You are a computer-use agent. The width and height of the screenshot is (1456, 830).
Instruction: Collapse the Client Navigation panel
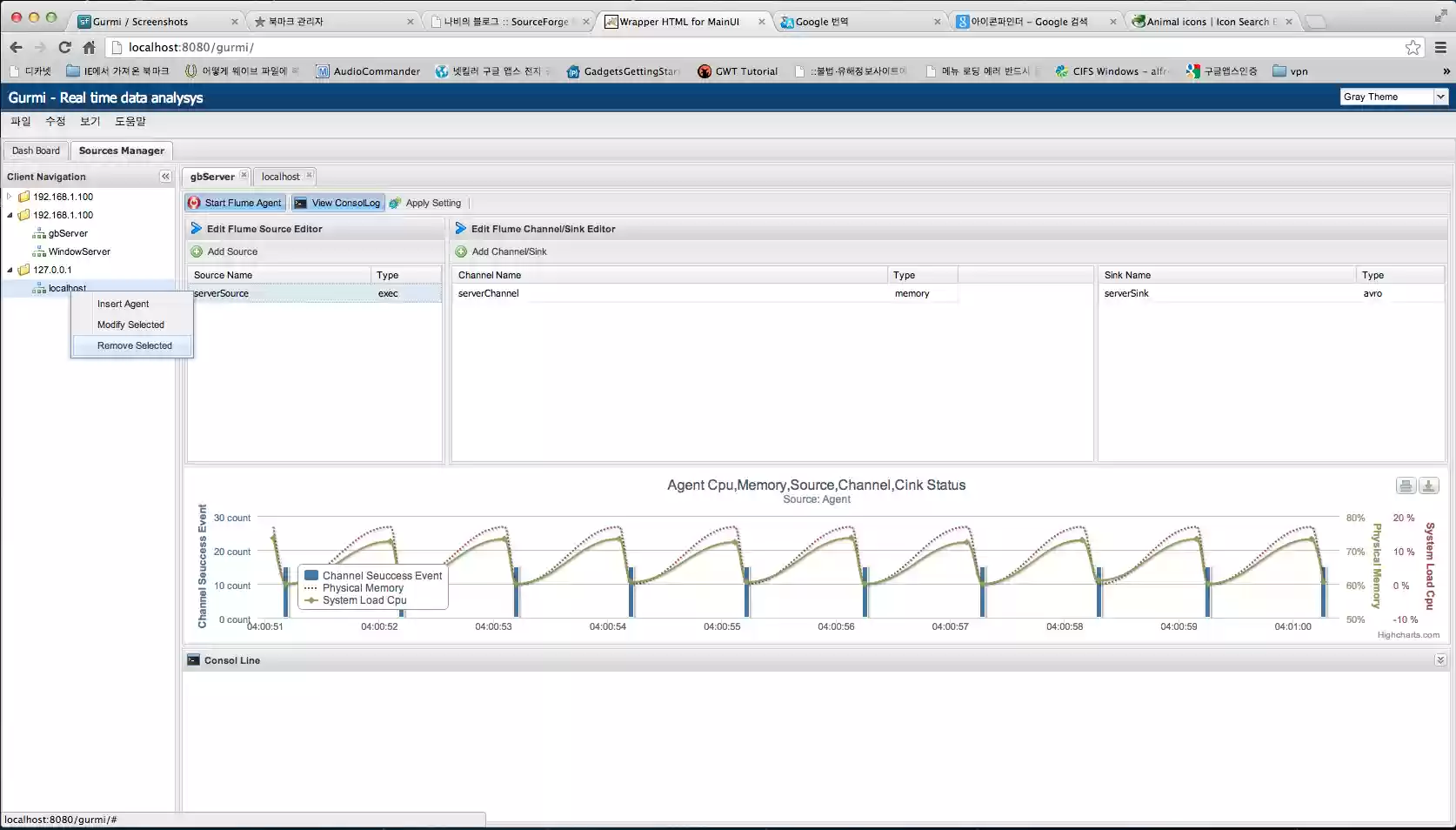pos(165,177)
